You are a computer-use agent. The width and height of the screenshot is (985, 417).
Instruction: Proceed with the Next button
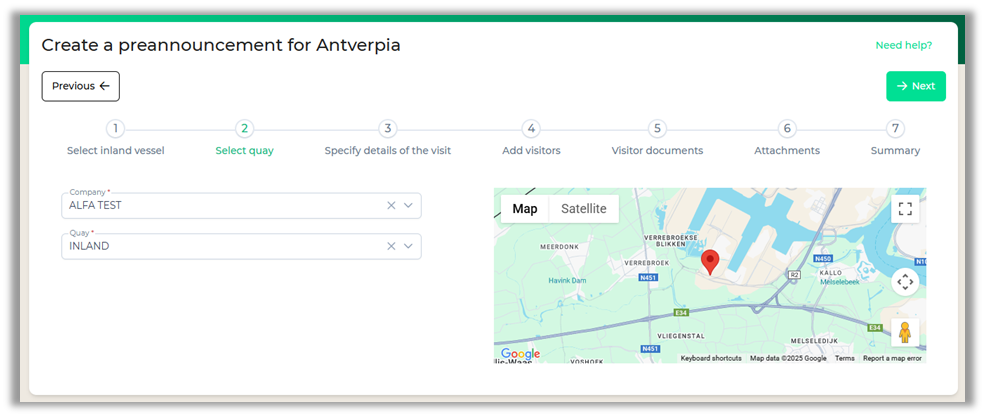(x=915, y=86)
